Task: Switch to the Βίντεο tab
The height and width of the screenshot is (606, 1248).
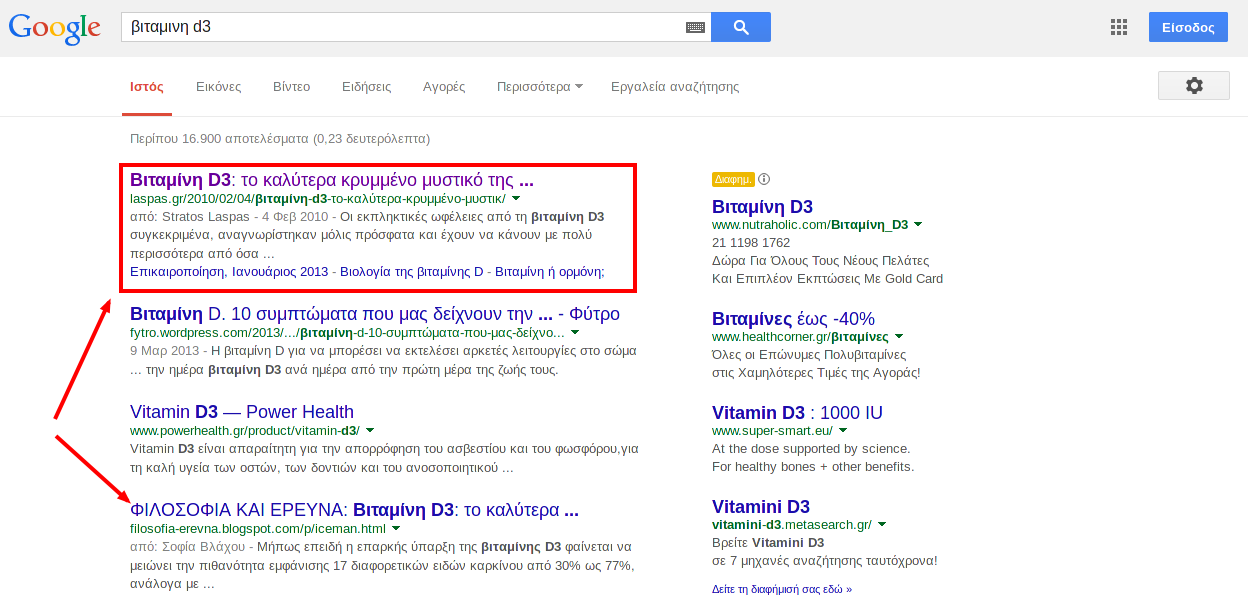Action: [x=292, y=87]
